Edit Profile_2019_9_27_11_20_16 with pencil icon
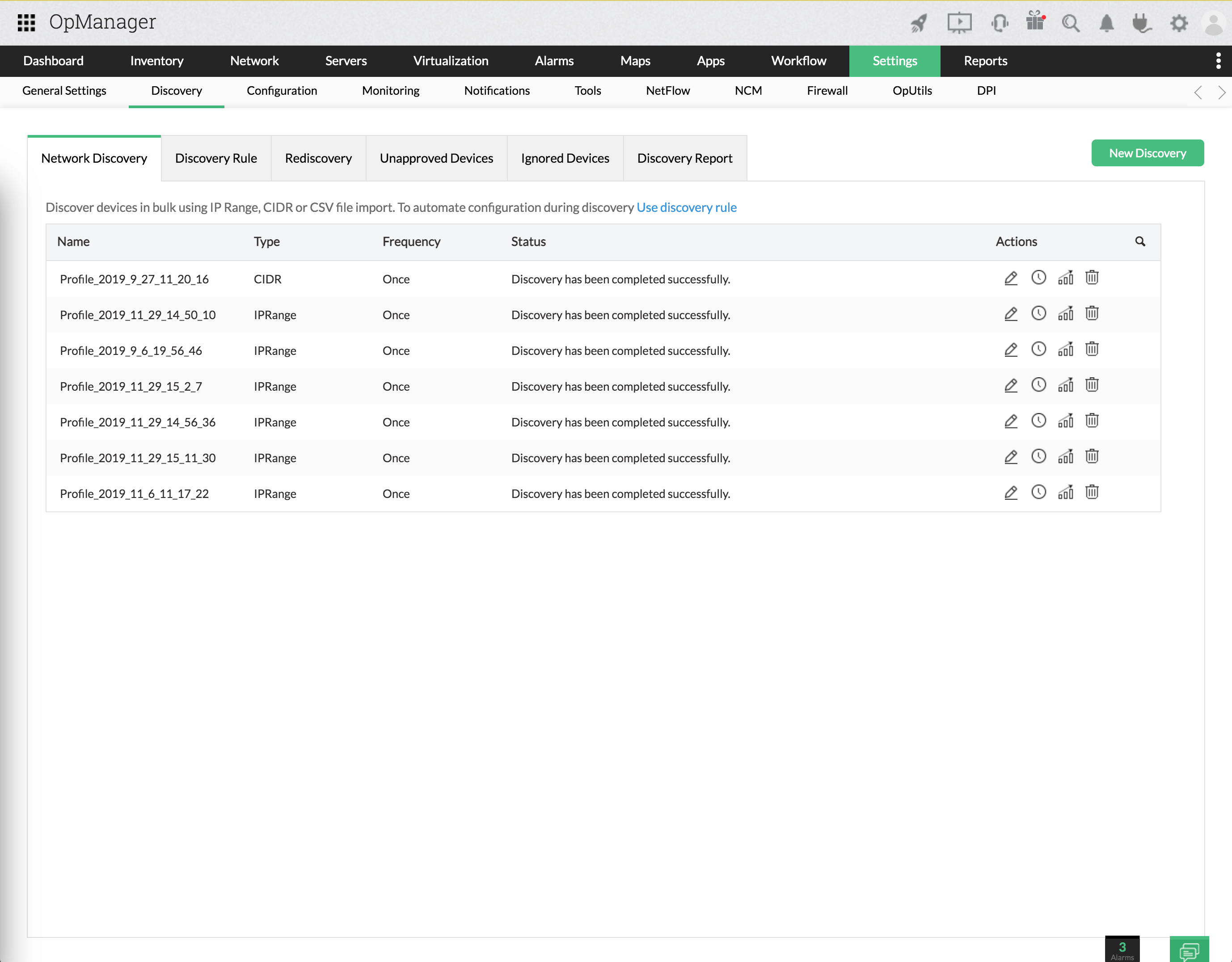The height and width of the screenshot is (962, 1232). 1010,278
